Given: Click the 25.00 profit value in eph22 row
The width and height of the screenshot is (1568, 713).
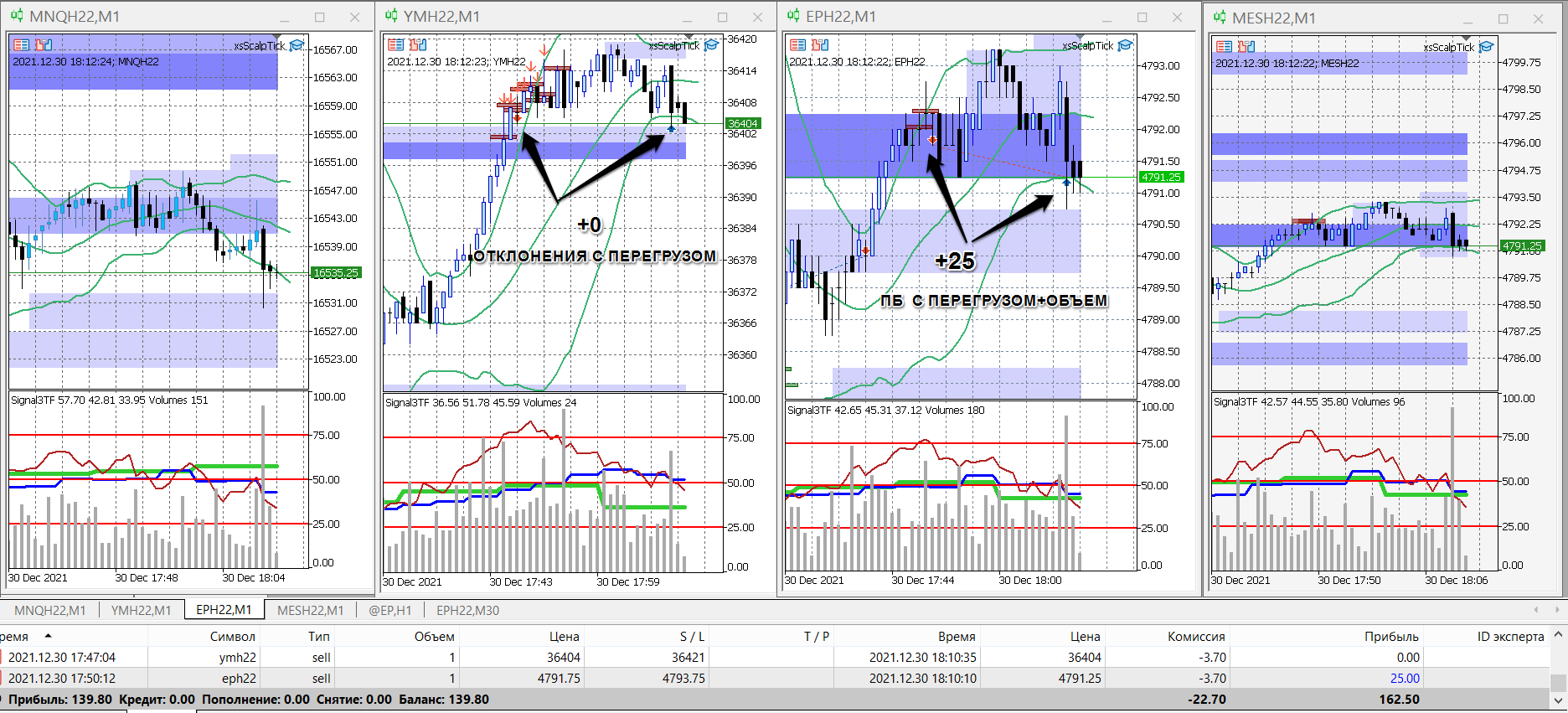Looking at the screenshot, I should pyautogui.click(x=1405, y=679).
